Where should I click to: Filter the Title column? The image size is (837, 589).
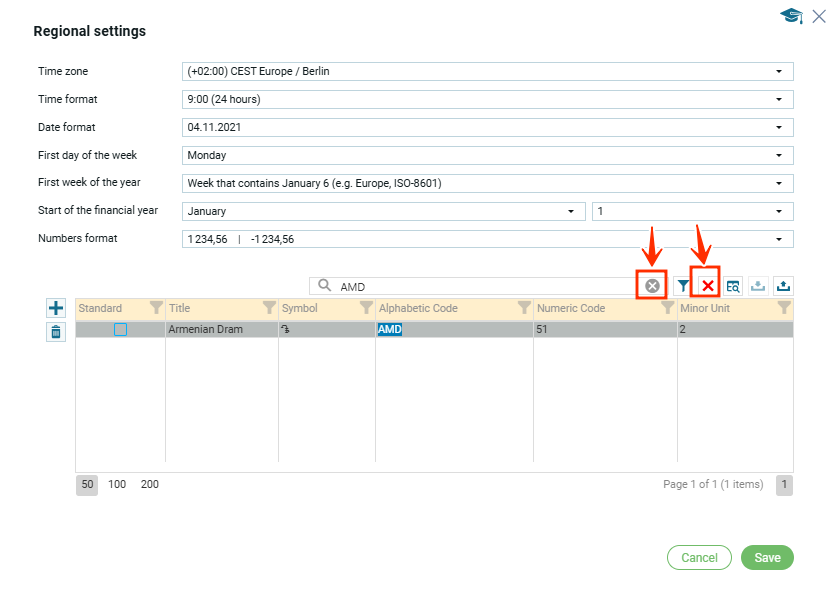click(269, 308)
